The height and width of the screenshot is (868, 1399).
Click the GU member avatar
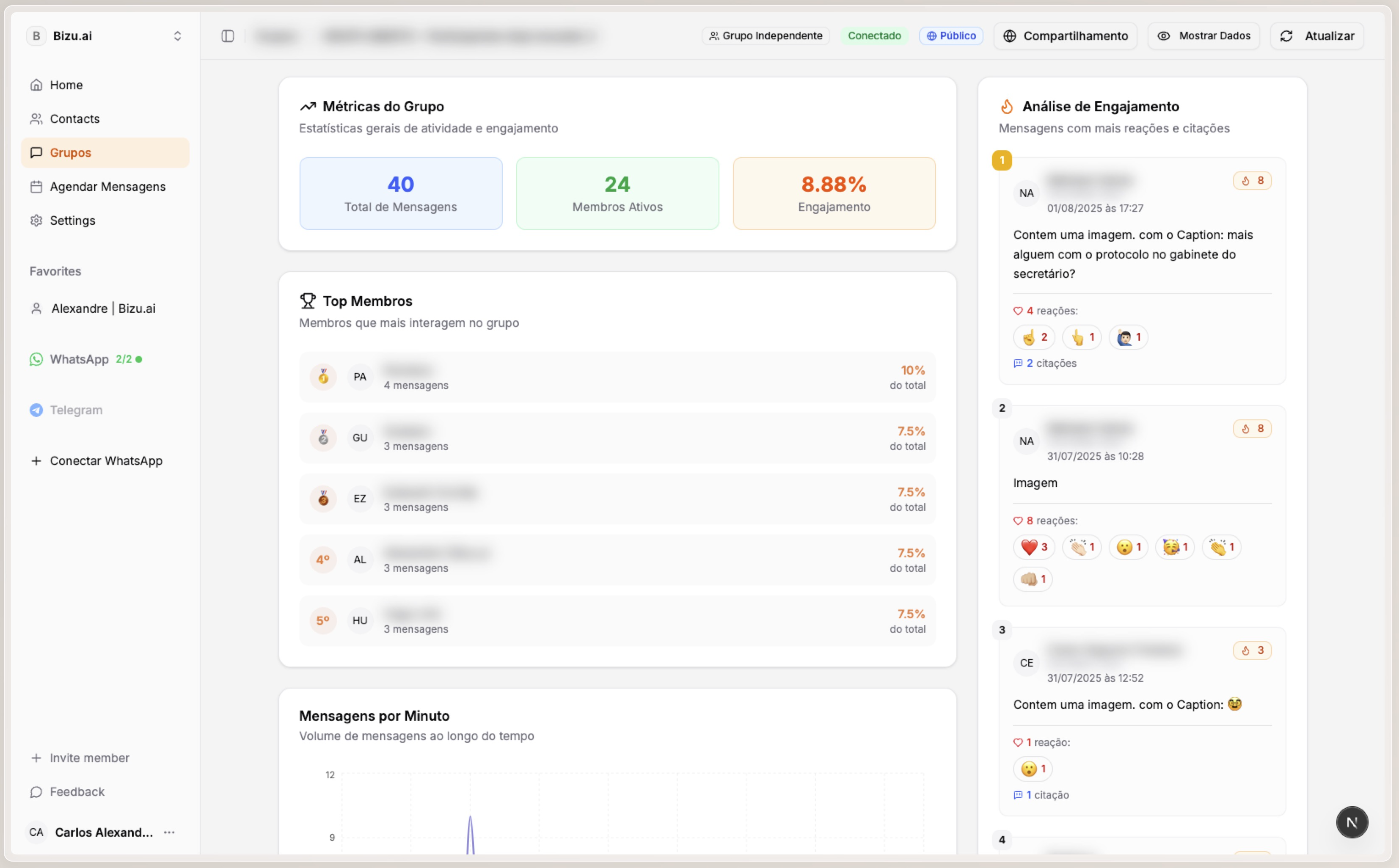(x=360, y=438)
